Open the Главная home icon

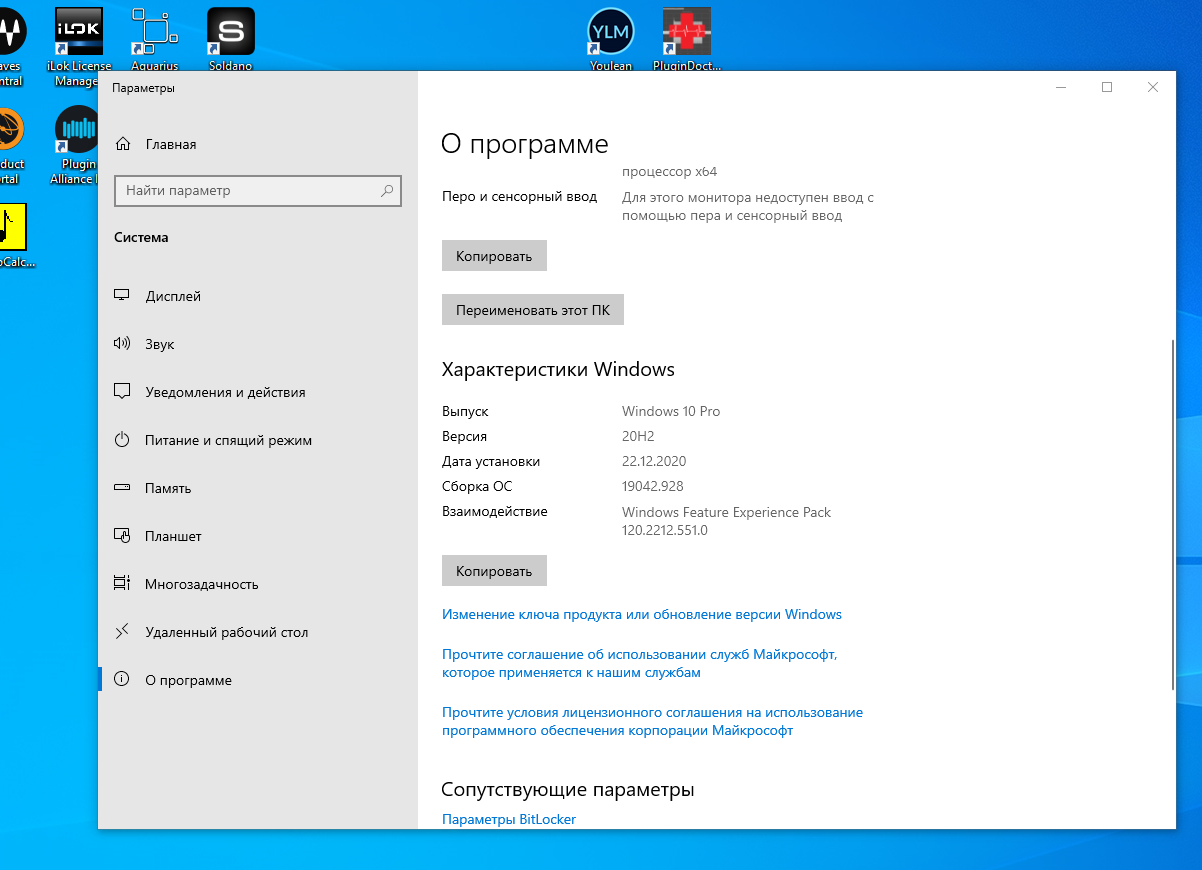(x=123, y=144)
